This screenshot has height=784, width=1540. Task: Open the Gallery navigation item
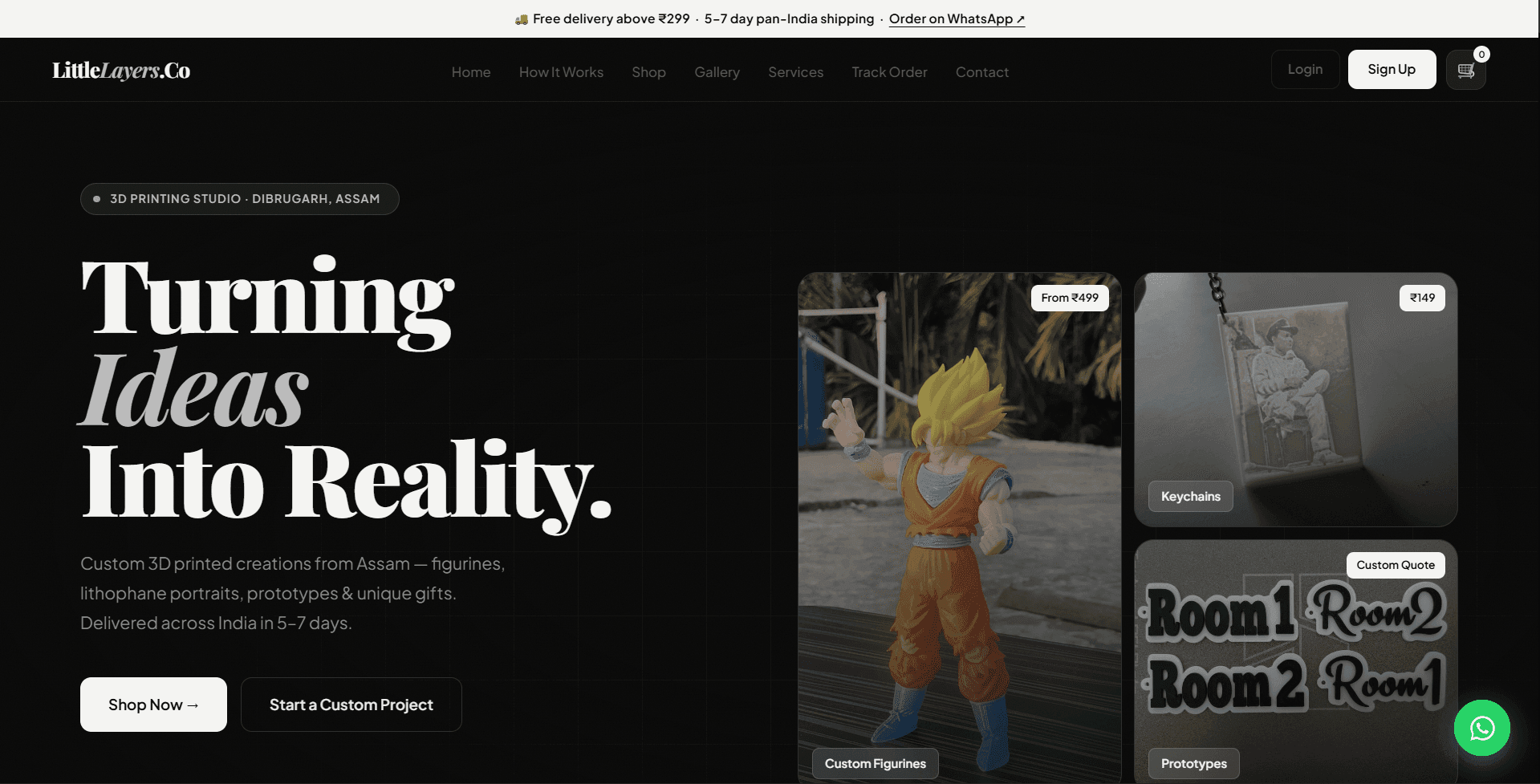pyautogui.click(x=717, y=72)
